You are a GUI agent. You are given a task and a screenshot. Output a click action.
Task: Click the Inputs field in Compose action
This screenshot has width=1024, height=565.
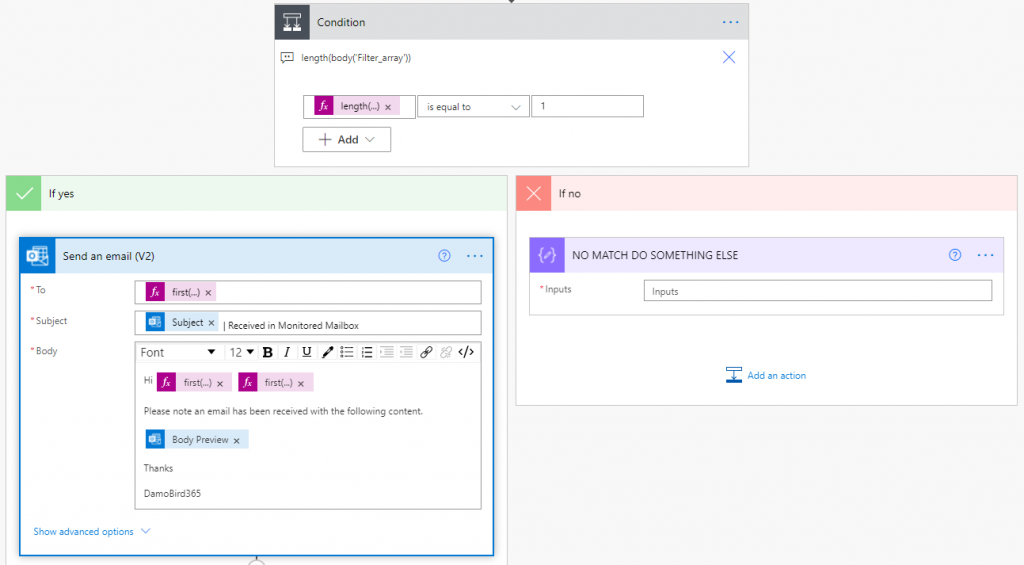coord(817,291)
